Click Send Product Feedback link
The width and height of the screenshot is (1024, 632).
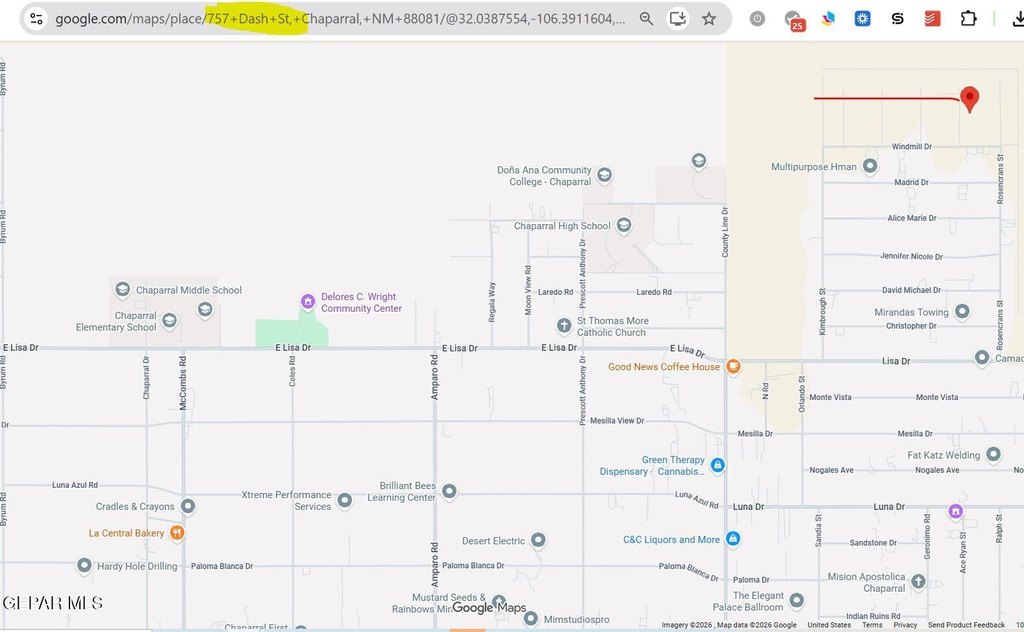[x=967, y=625]
